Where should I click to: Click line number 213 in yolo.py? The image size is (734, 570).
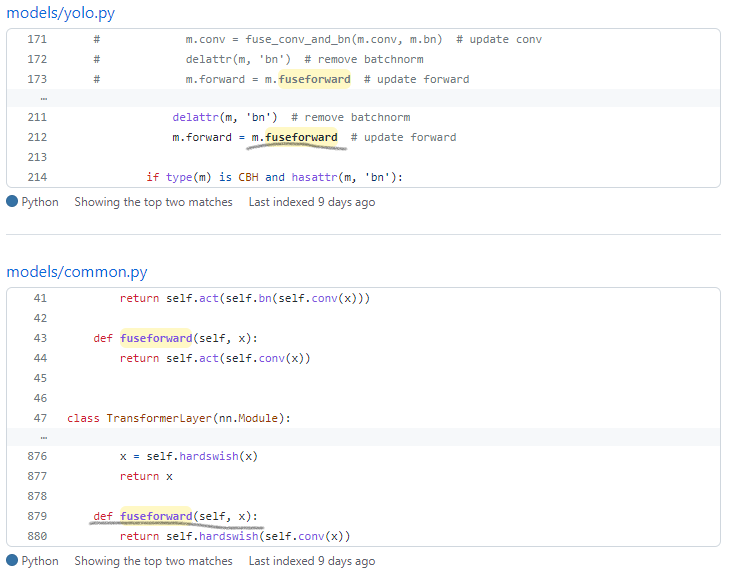37,157
